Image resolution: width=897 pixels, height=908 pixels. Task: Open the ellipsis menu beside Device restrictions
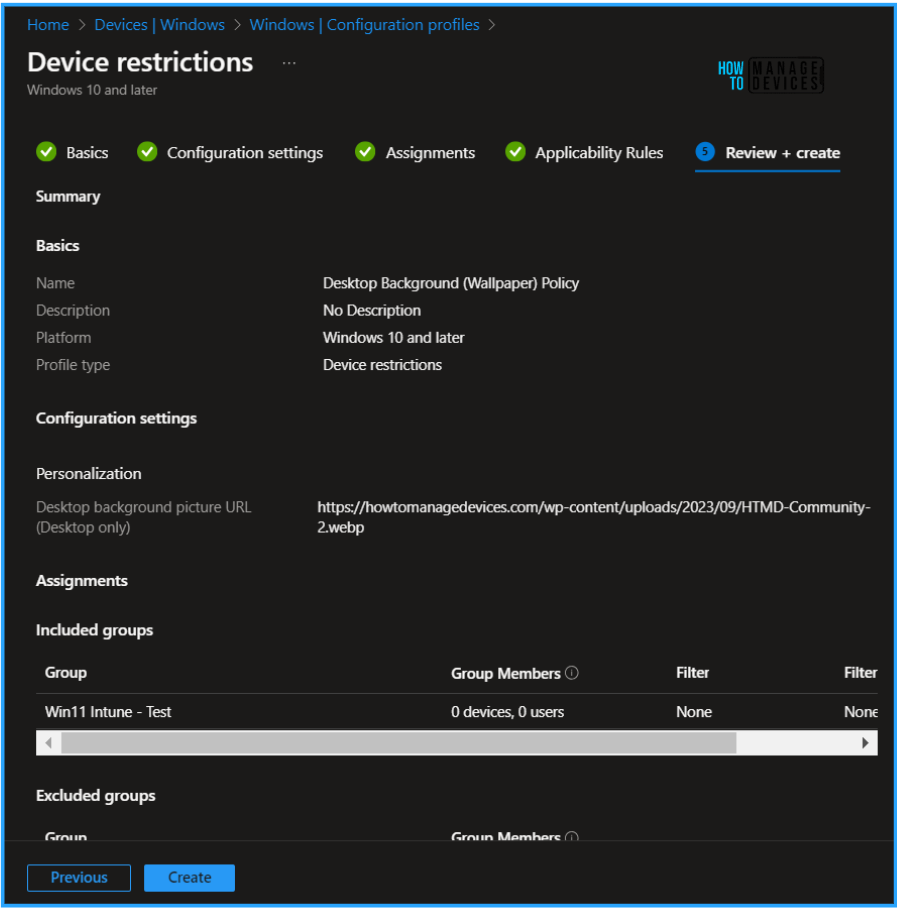click(289, 63)
